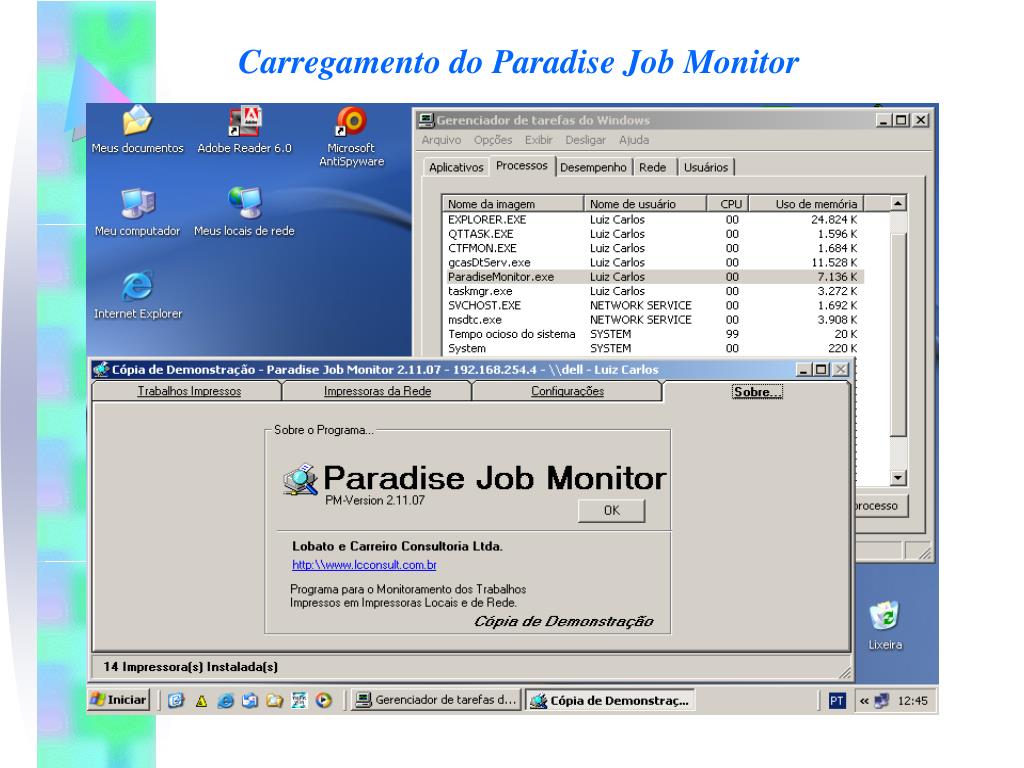Open the Meus documentos desktop icon
The height and width of the screenshot is (768, 1024).
point(137,129)
